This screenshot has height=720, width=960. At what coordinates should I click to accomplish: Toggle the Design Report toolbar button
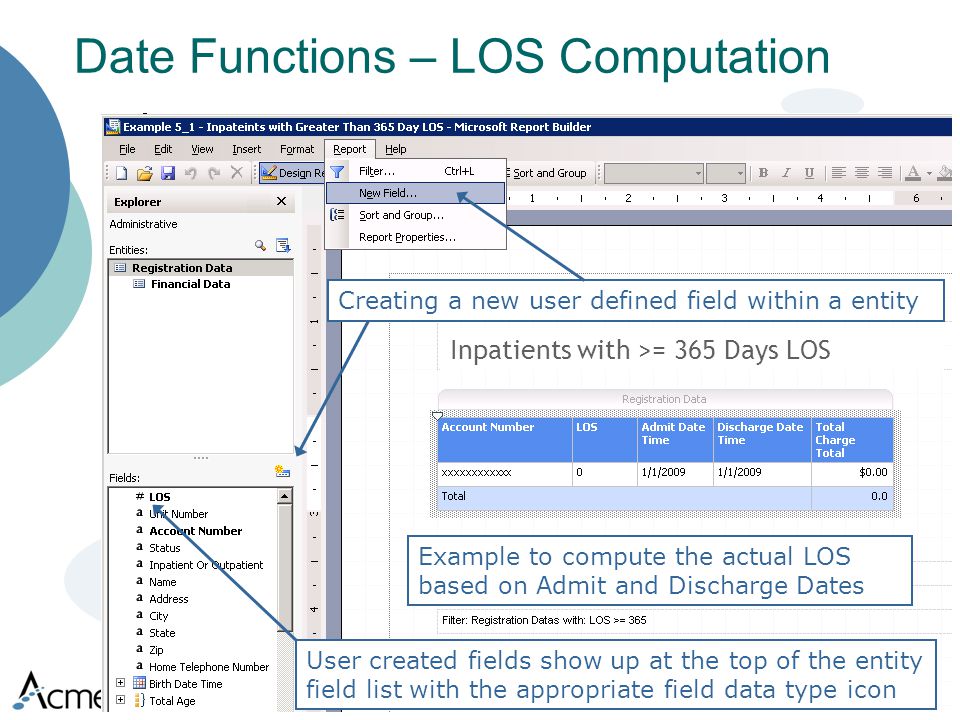click(x=292, y=173)
